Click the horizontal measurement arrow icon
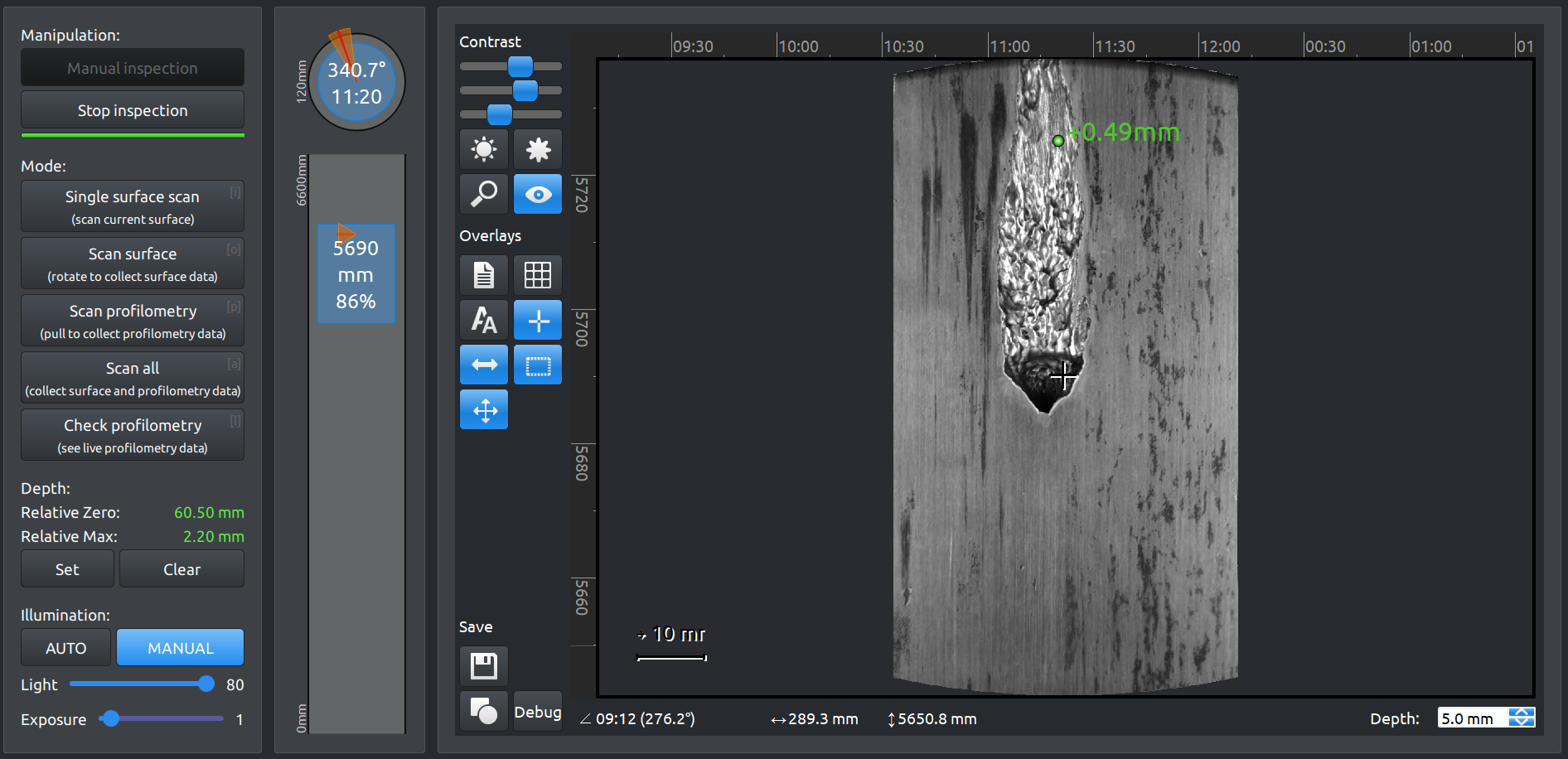This screenshot has width=1568, height=759. point(484,365)
